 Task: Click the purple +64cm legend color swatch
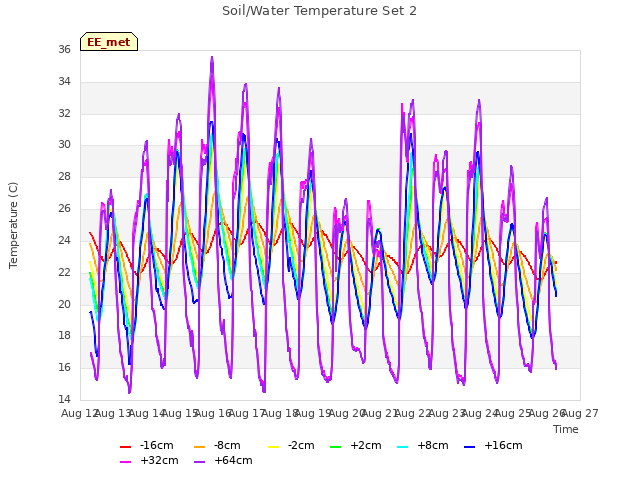point(200,462)
